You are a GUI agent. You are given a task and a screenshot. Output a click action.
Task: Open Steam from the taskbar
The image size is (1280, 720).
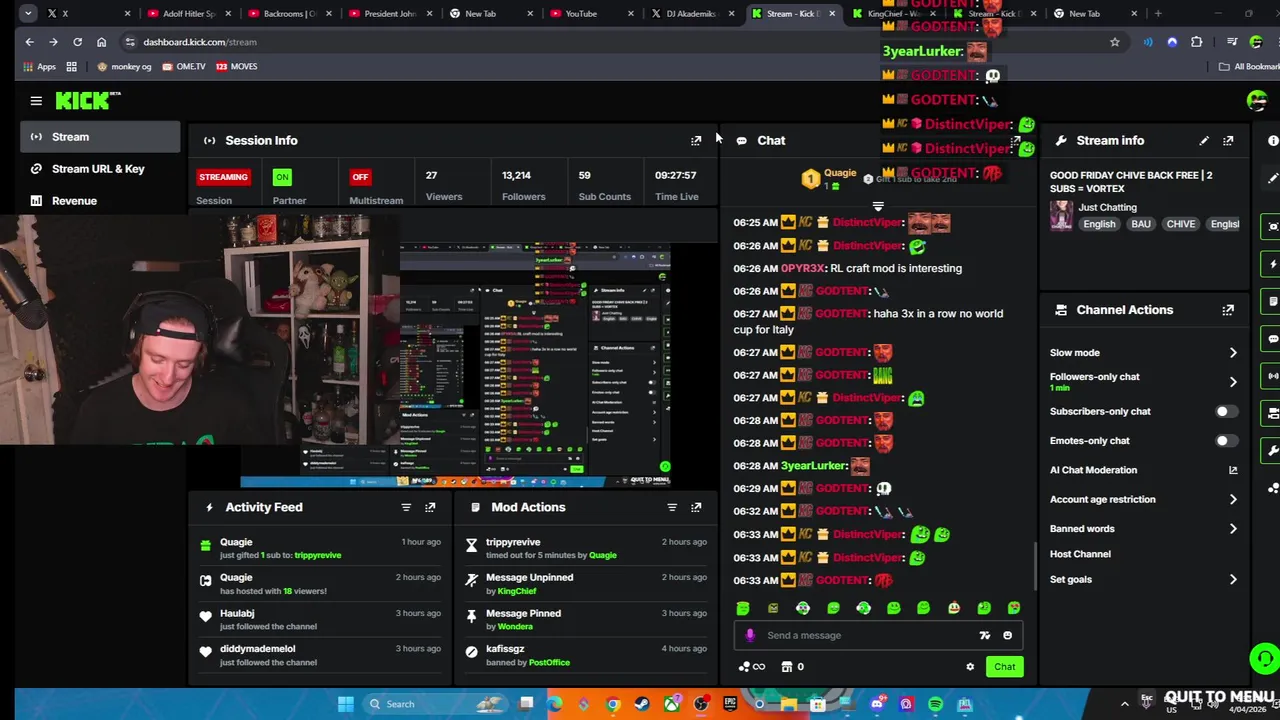642,704
